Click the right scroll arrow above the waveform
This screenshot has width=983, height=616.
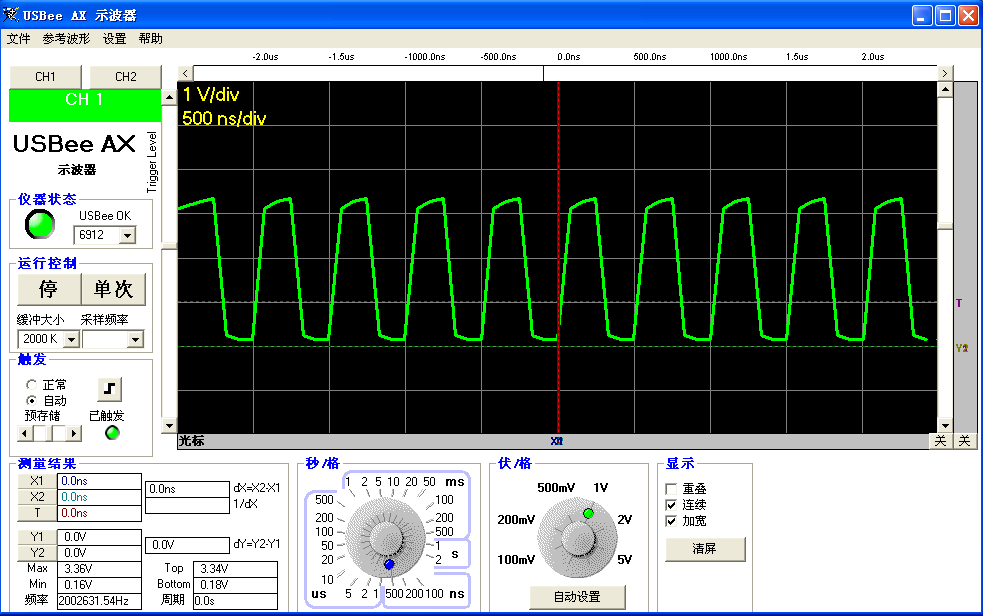coord(945,73)
